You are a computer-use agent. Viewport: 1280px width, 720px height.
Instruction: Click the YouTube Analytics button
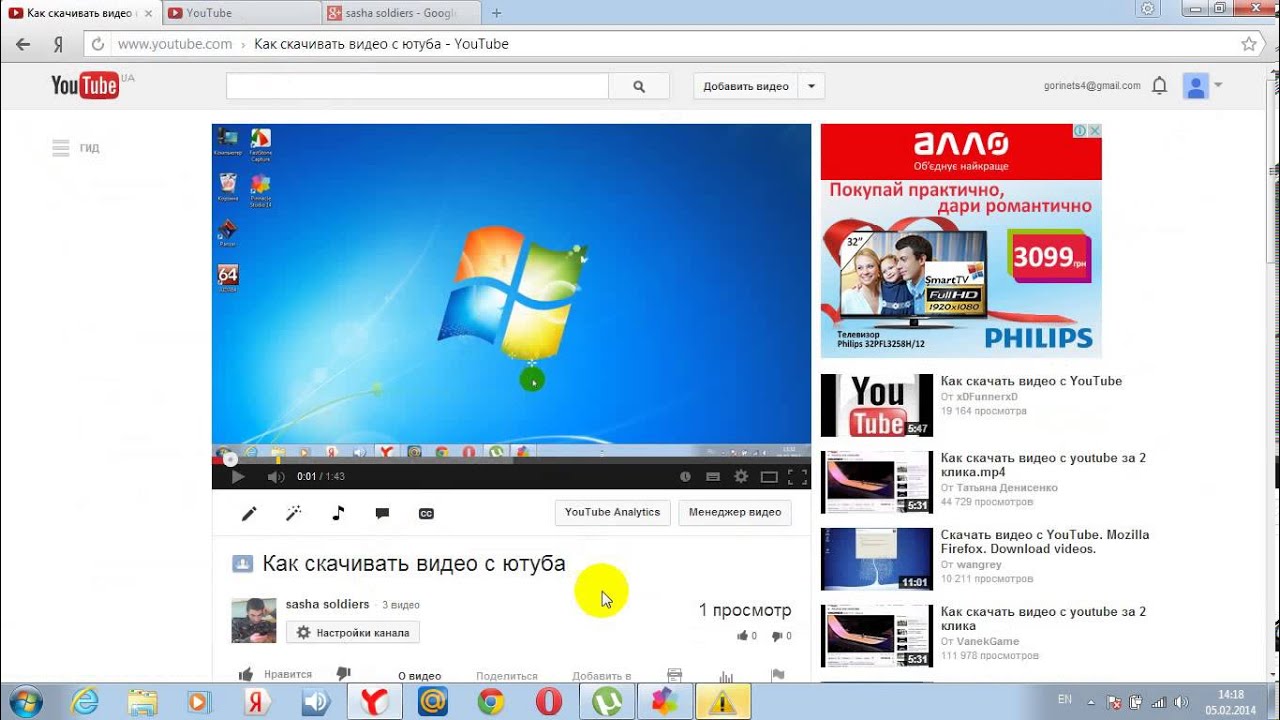point(613,512)
